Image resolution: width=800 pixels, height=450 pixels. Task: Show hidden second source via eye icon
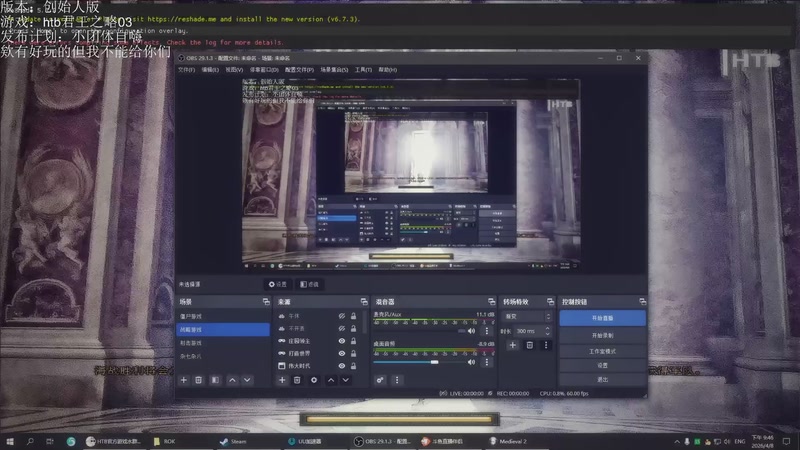(x=342, y=329)
